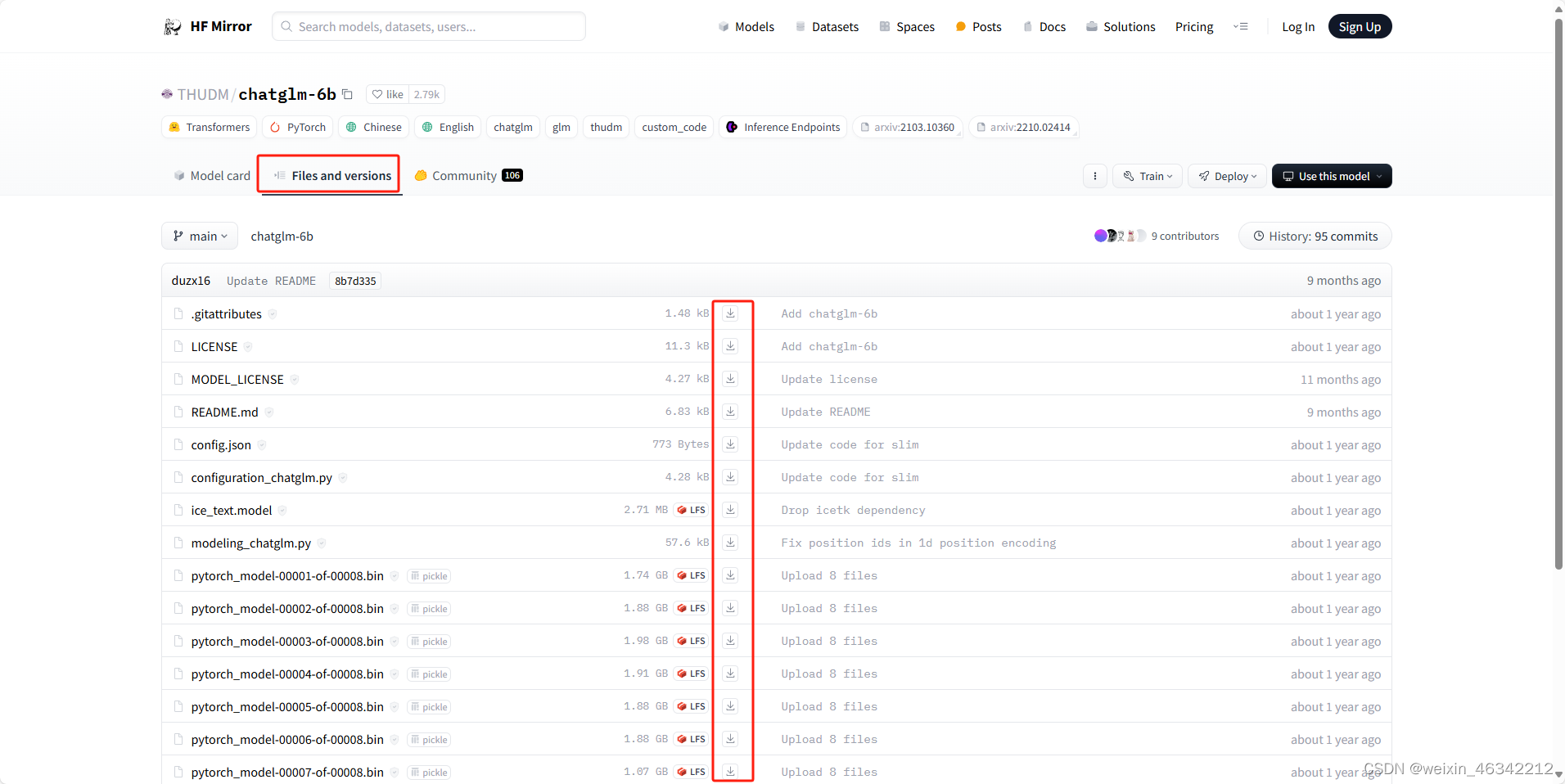This screenshot has height=784, width=1565.
Task: Click the THUDM organization avatar icon
Action: click(x=167, y=94)
